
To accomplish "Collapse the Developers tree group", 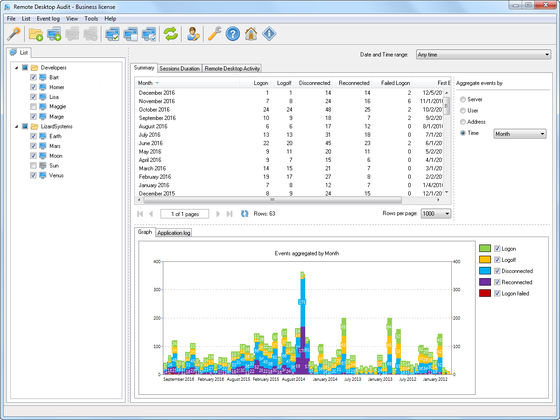I will point(16,68).
